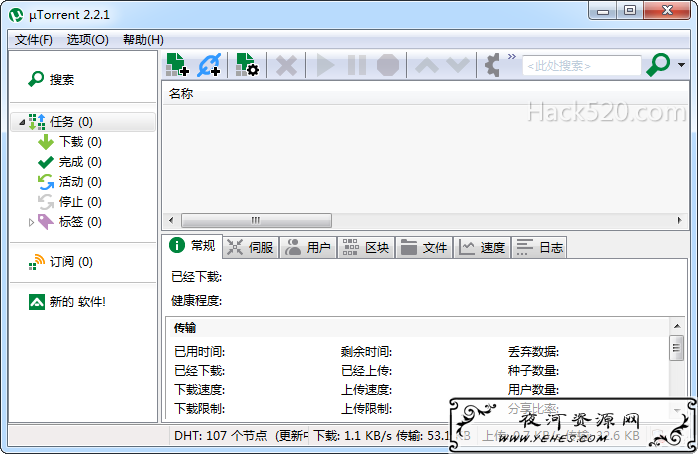This screenshot has width=698, height=454.
Task: Expand toolbar overflow chevron
Action: 512,57
